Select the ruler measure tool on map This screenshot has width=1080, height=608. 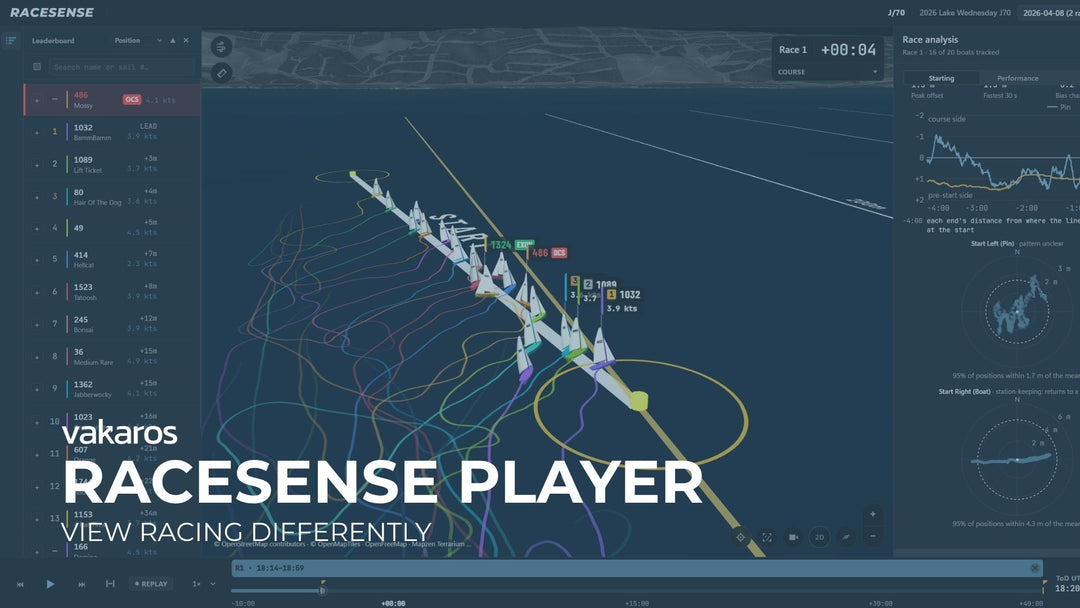pyautogui.click(x=221, y=73)
